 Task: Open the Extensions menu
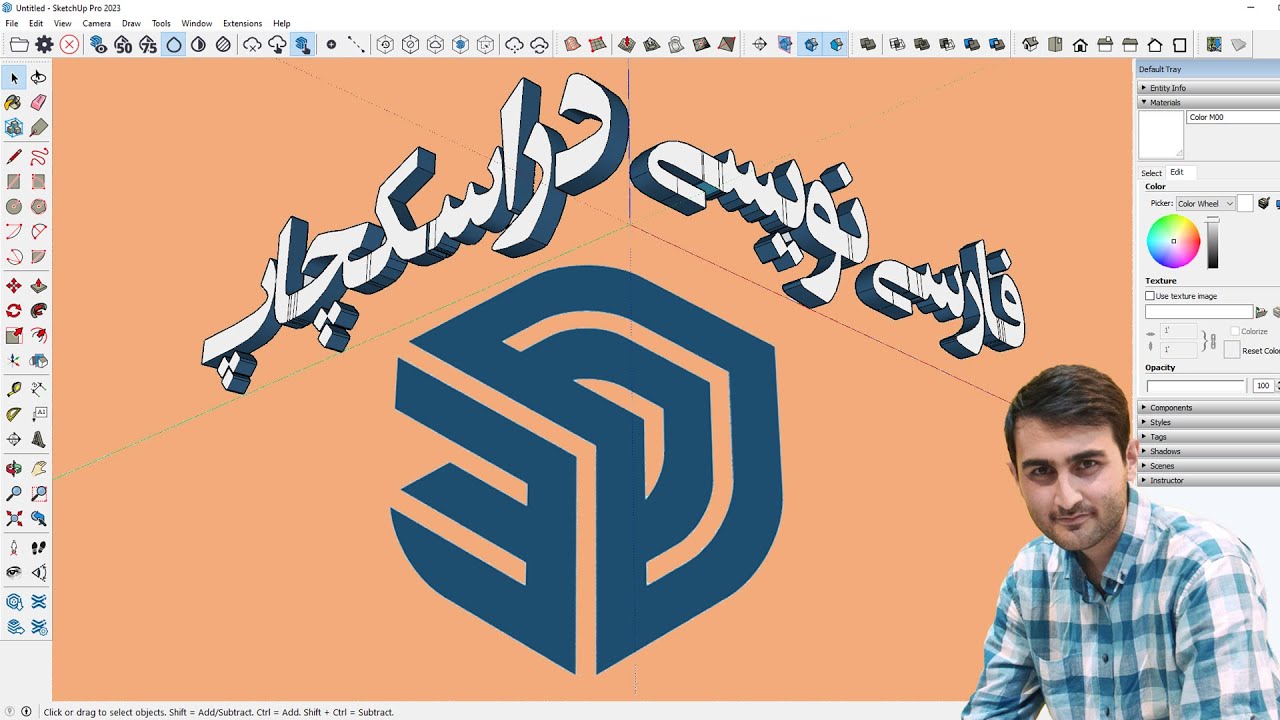click(x=242, y=23)
